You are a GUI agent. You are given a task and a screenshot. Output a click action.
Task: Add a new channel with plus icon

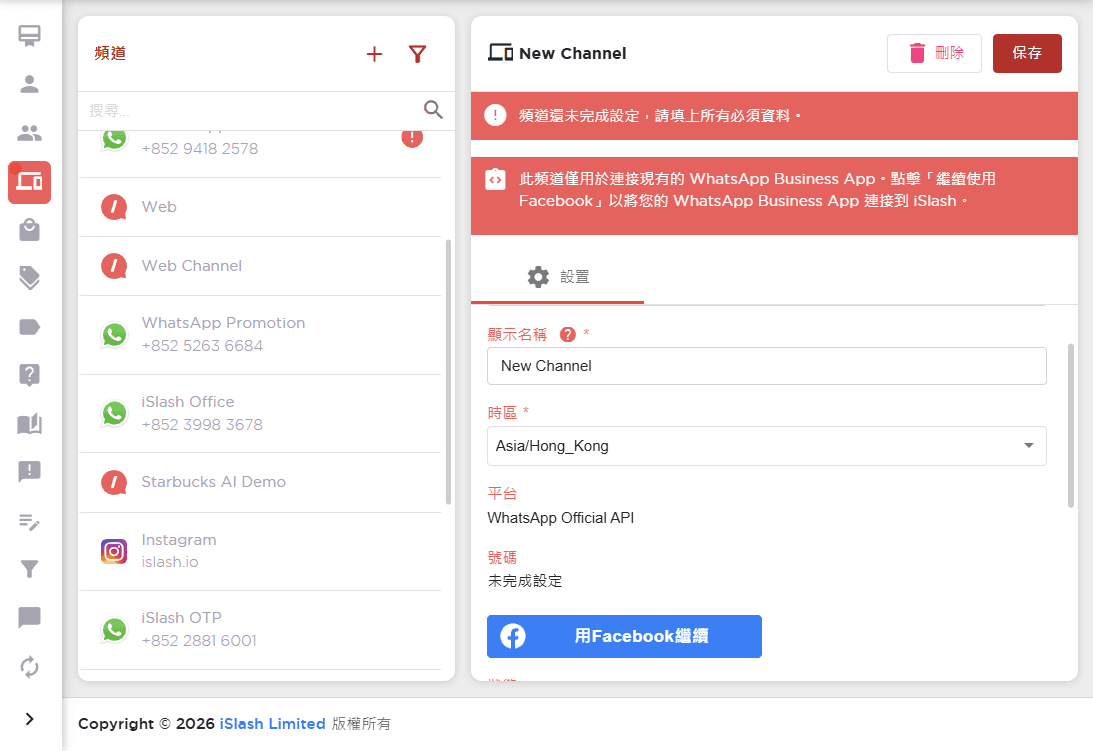374,54
